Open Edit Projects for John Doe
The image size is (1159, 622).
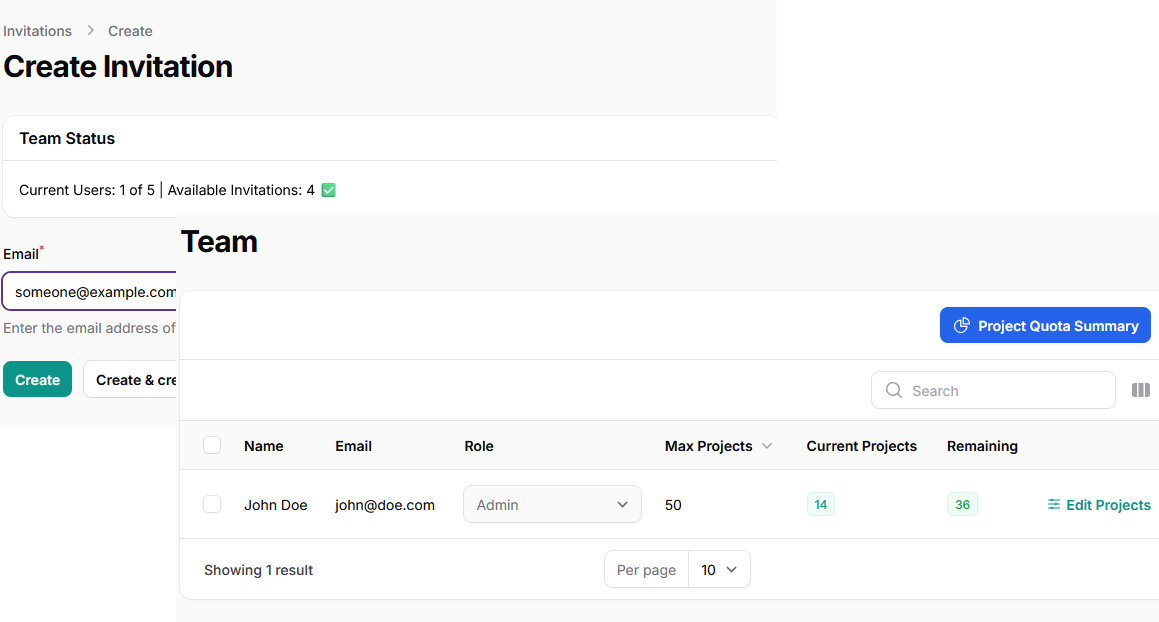1098,505
